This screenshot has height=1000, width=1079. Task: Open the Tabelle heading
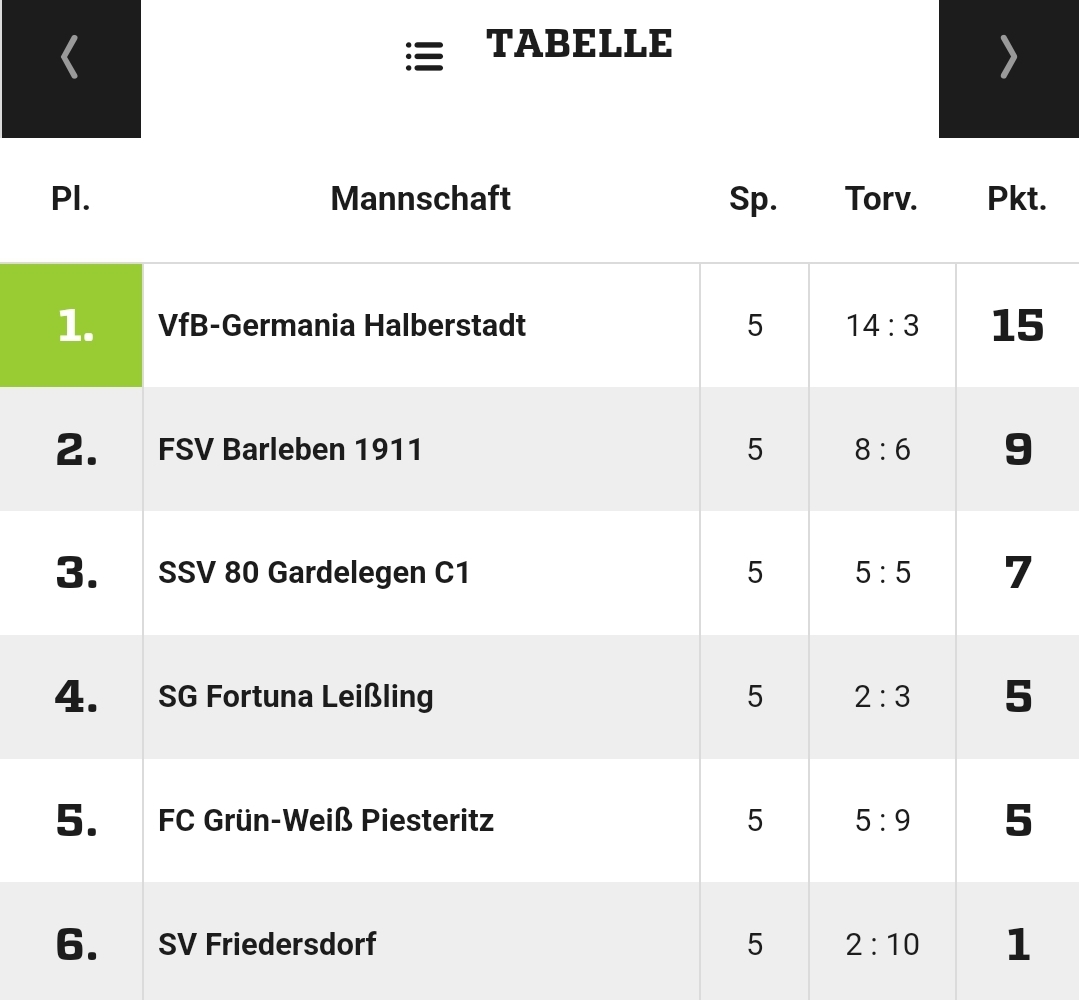tap(579, 44)
